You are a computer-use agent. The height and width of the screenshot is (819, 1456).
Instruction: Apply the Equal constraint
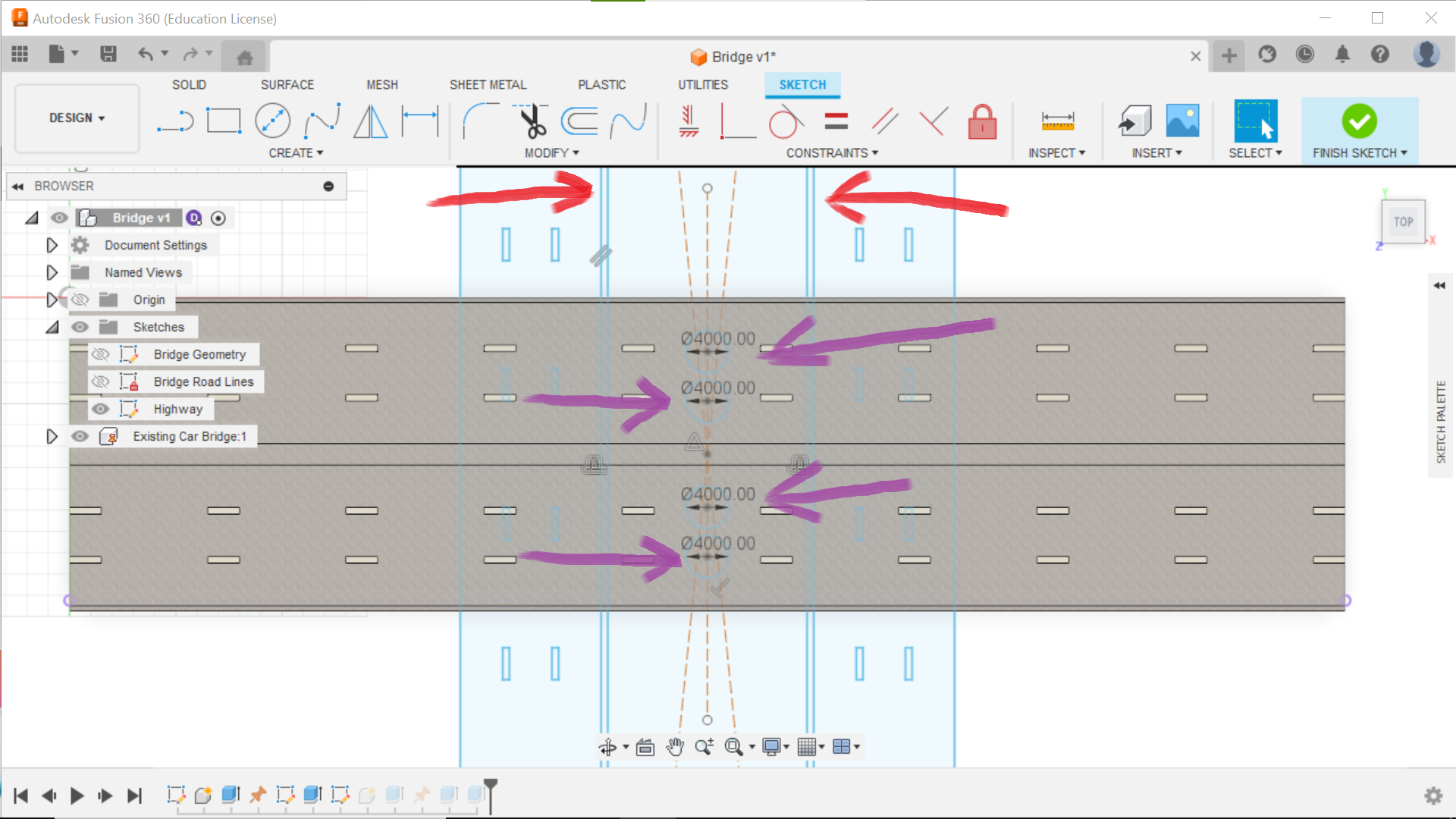[x=836, y=121]
